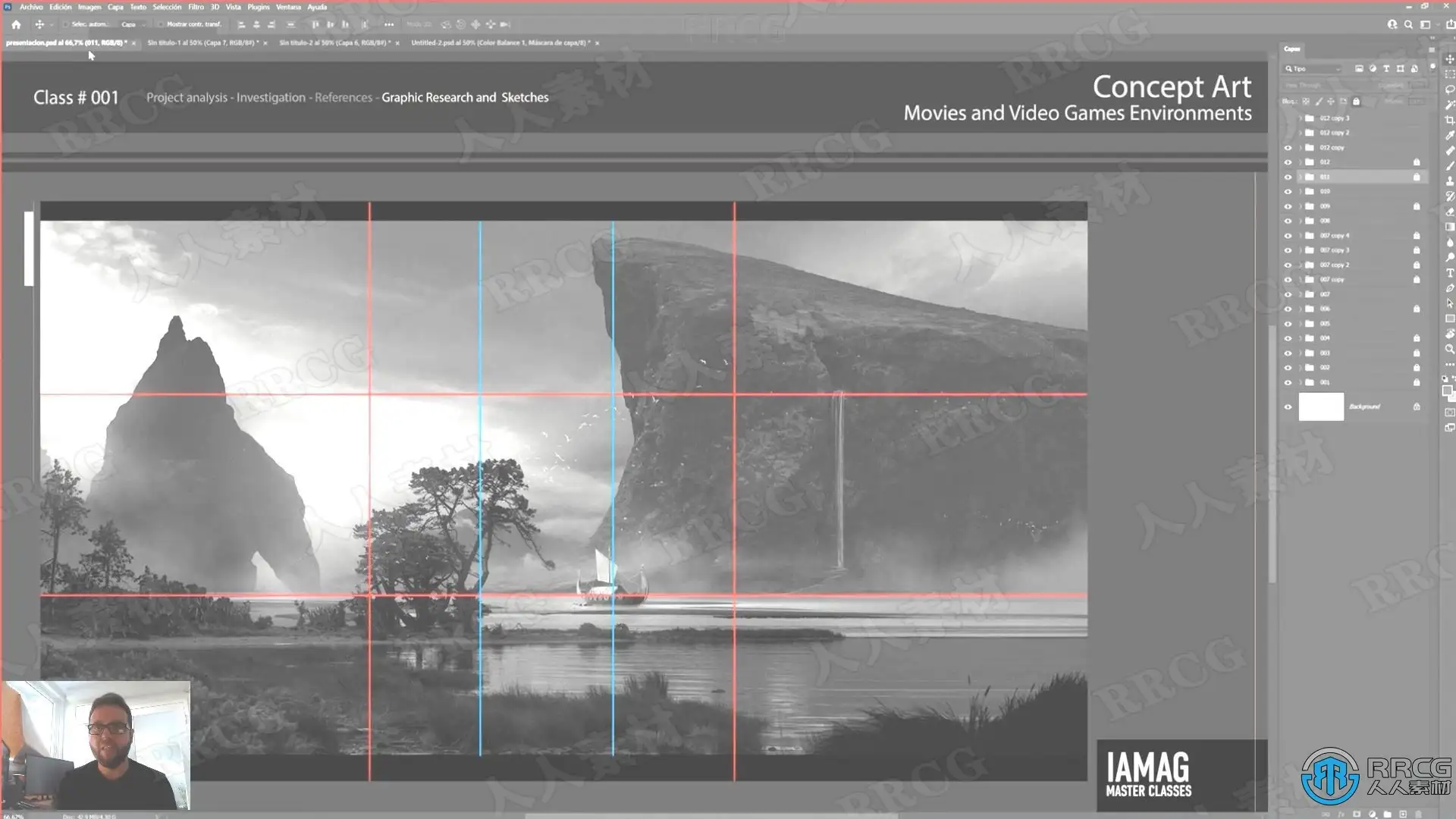Select the Gradient tool
This screenshot has width=1456, height=819.
click(1450, 227)
